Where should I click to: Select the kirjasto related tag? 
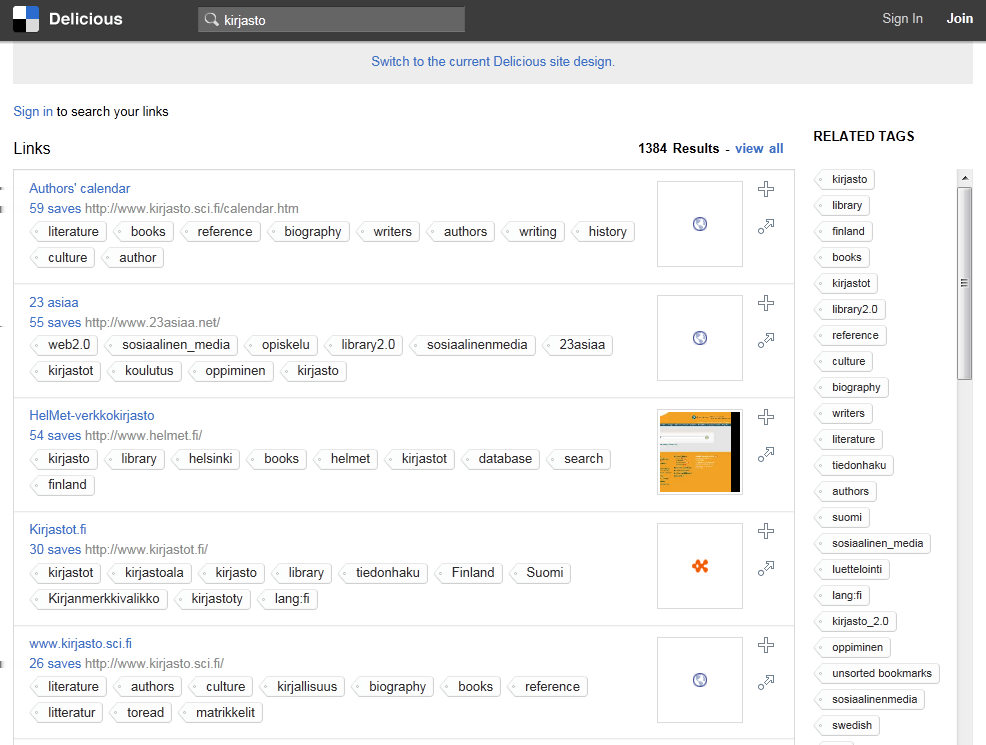point(845,179)
